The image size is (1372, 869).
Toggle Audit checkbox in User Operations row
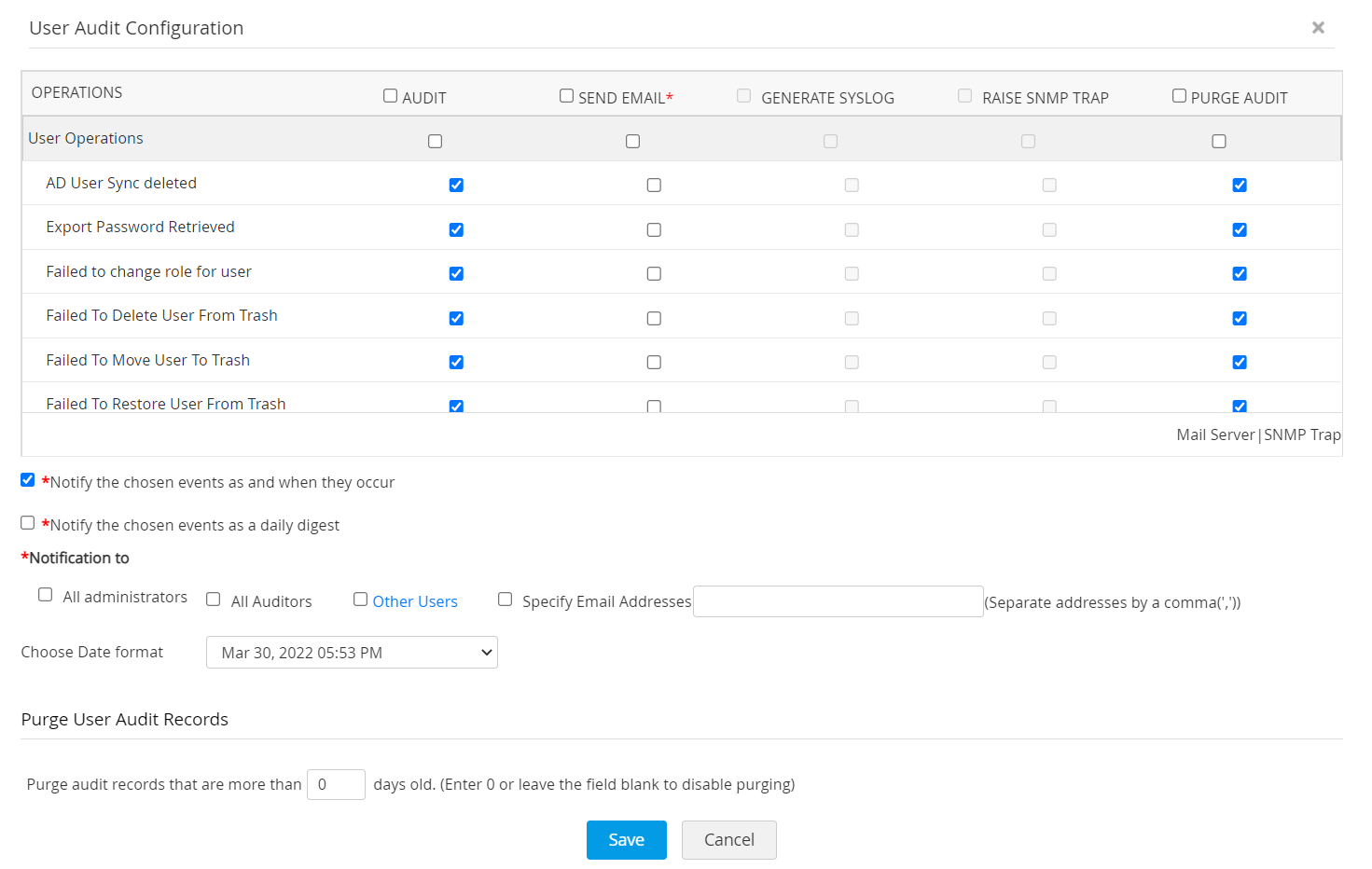point(436,142)
